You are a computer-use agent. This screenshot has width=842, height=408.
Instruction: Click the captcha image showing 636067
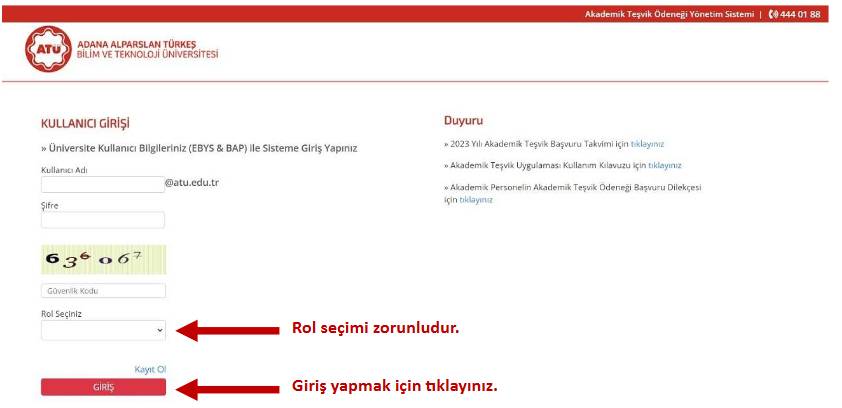[x=103, y=260]
